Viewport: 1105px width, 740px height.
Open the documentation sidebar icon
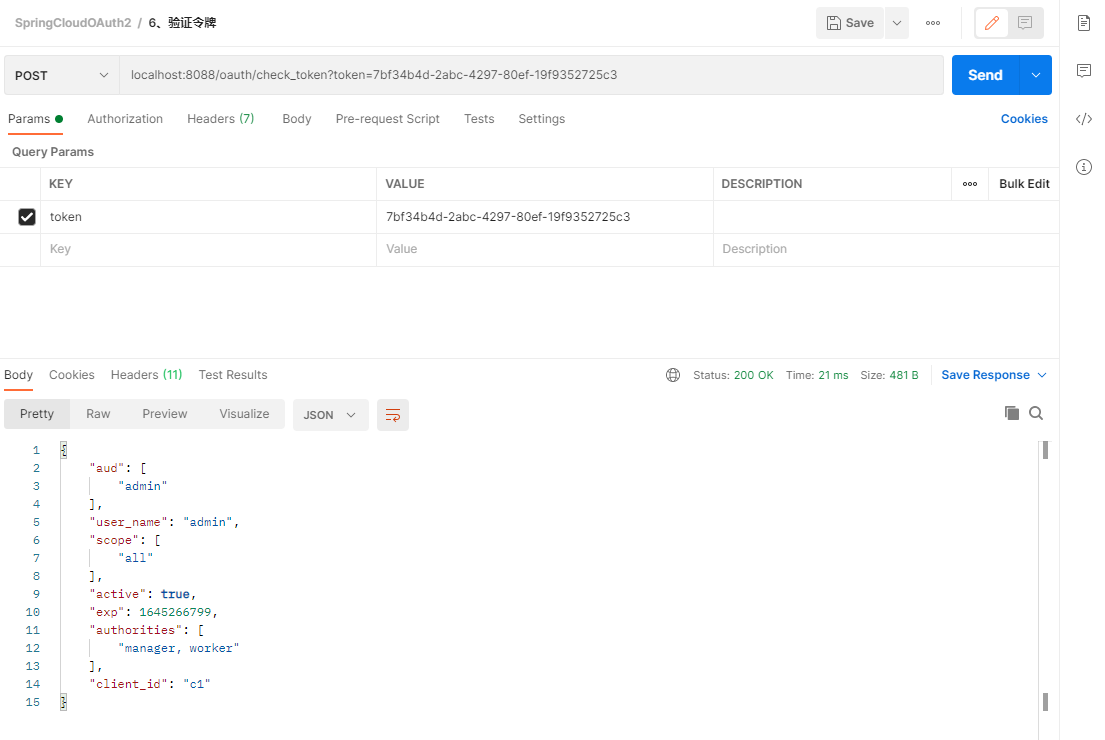(x=1084, y=23)
